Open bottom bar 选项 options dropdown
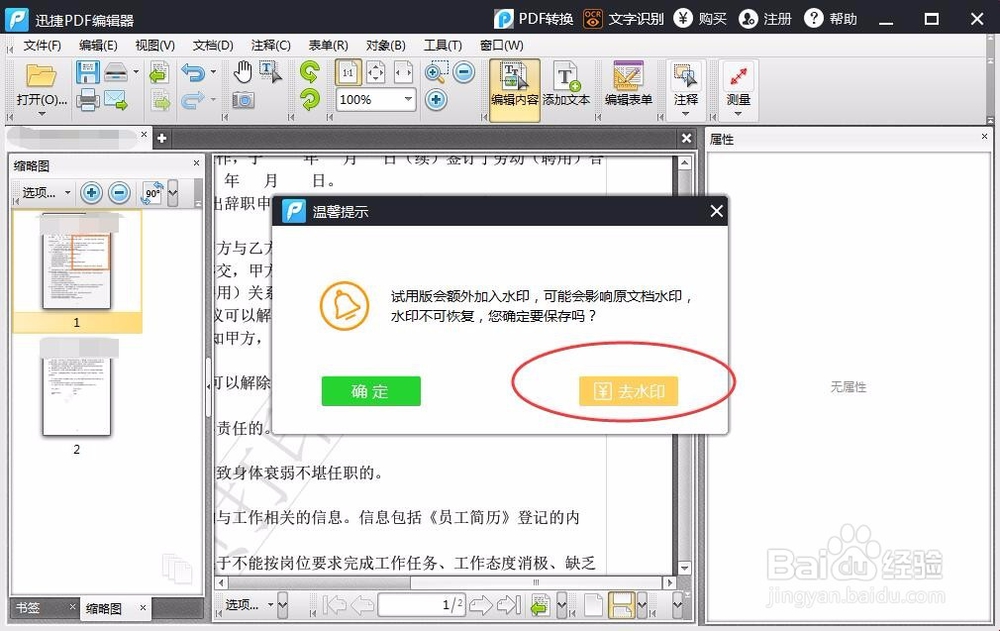1000x631 pixels. 250,604
